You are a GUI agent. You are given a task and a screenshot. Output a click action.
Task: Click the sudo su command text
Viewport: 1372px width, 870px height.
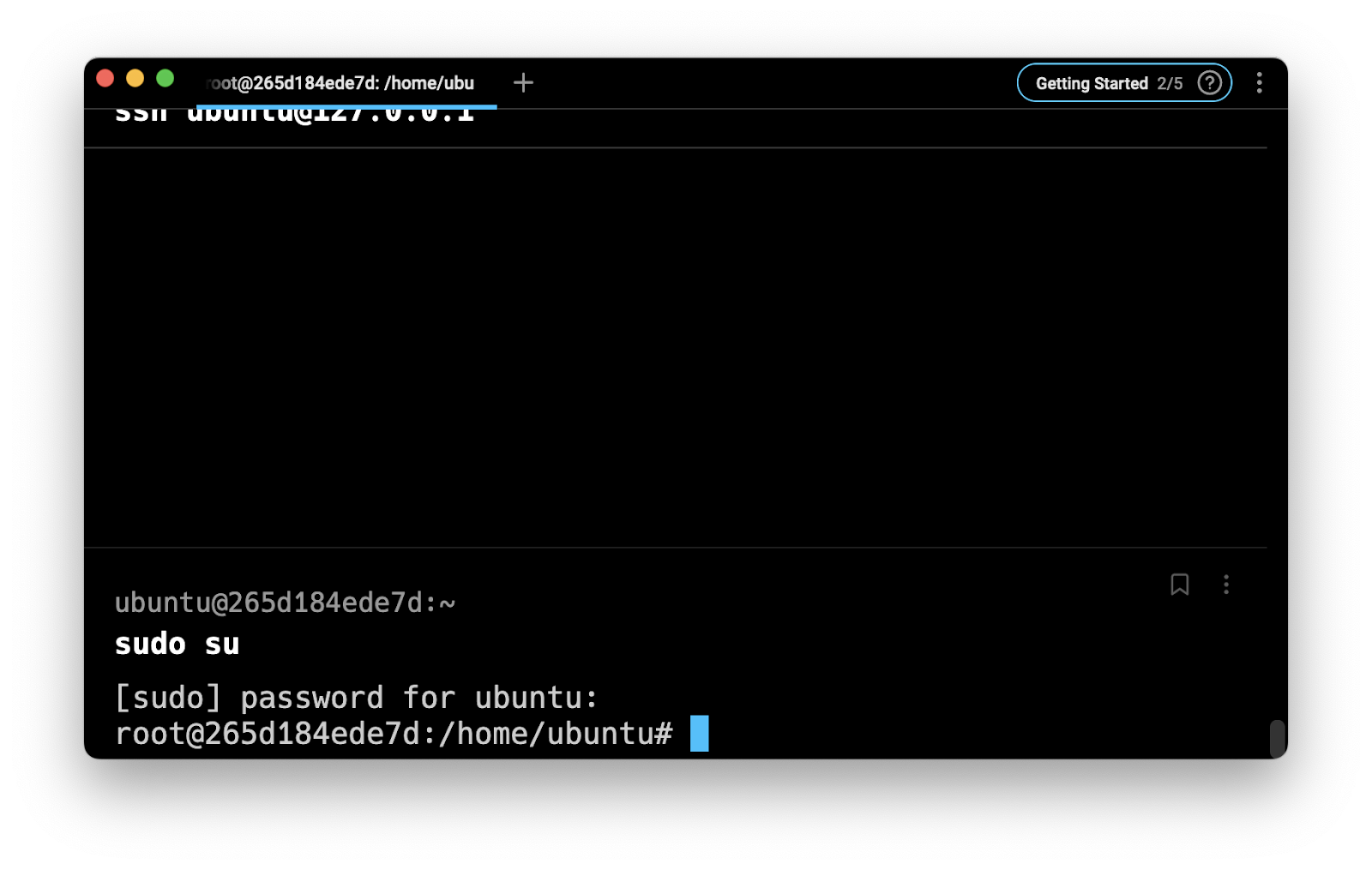[x=178, y=644]
